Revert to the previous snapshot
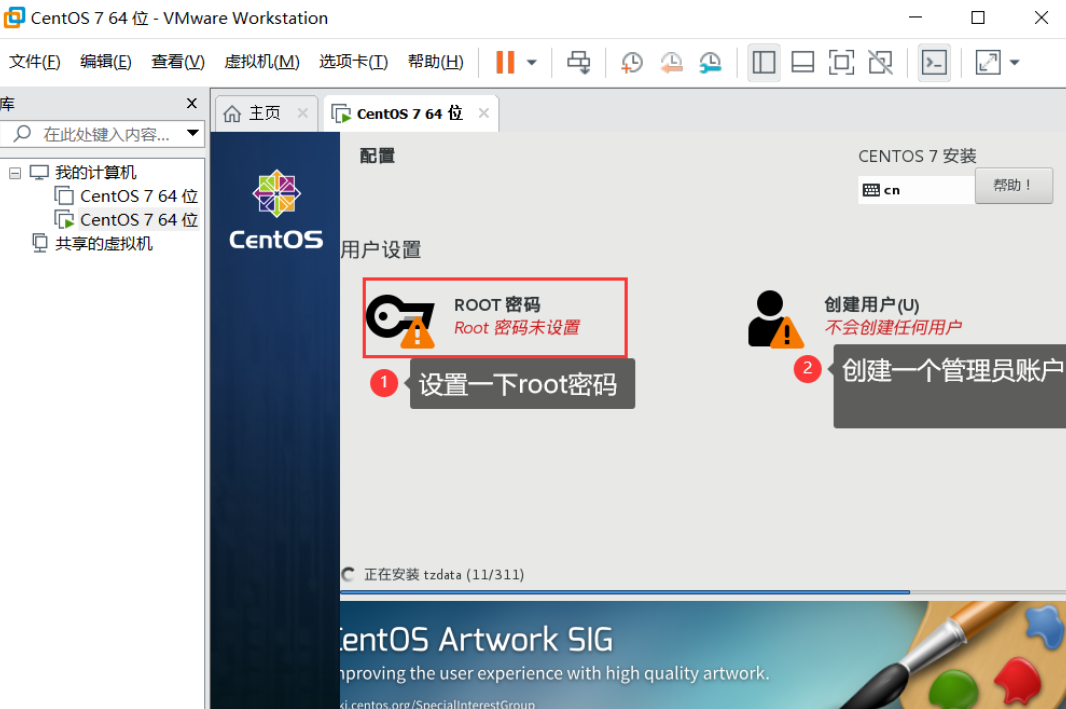This screenshot has height=709, width=1066. [x=671, y=63]
